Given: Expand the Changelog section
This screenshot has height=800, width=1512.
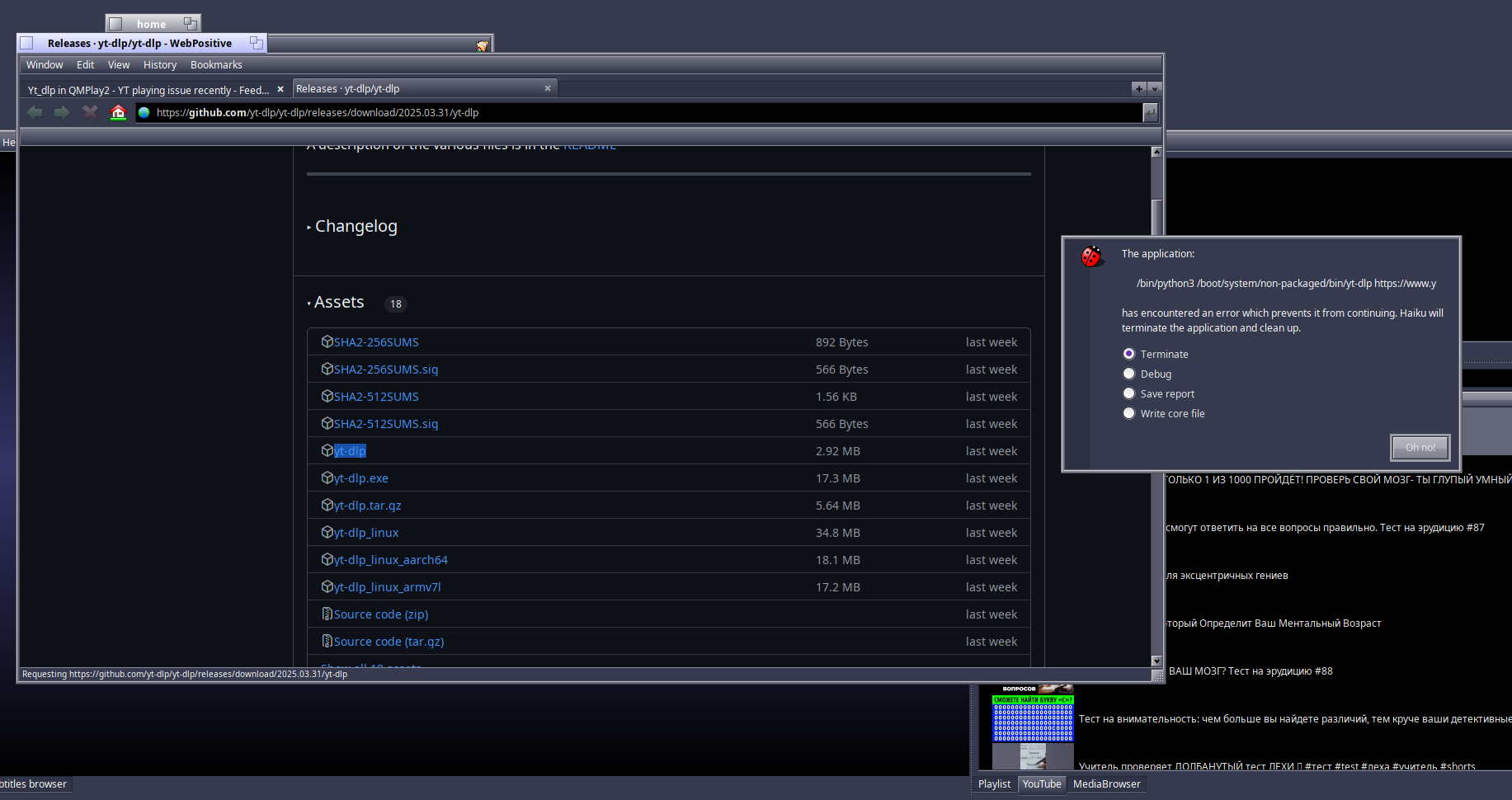Looking at the screenshot, I should (x=352, y=226).
